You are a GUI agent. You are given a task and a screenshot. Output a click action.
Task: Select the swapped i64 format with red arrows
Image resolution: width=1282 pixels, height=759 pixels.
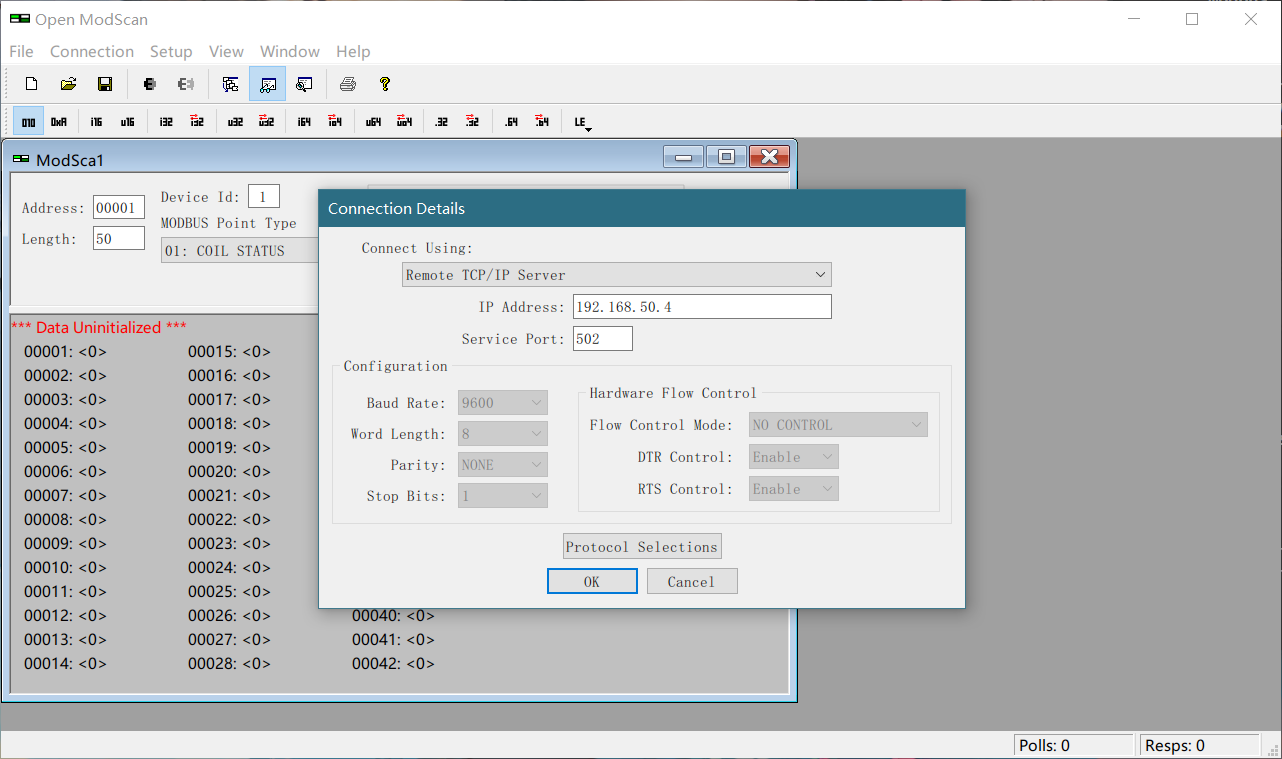tap(335, 122)
